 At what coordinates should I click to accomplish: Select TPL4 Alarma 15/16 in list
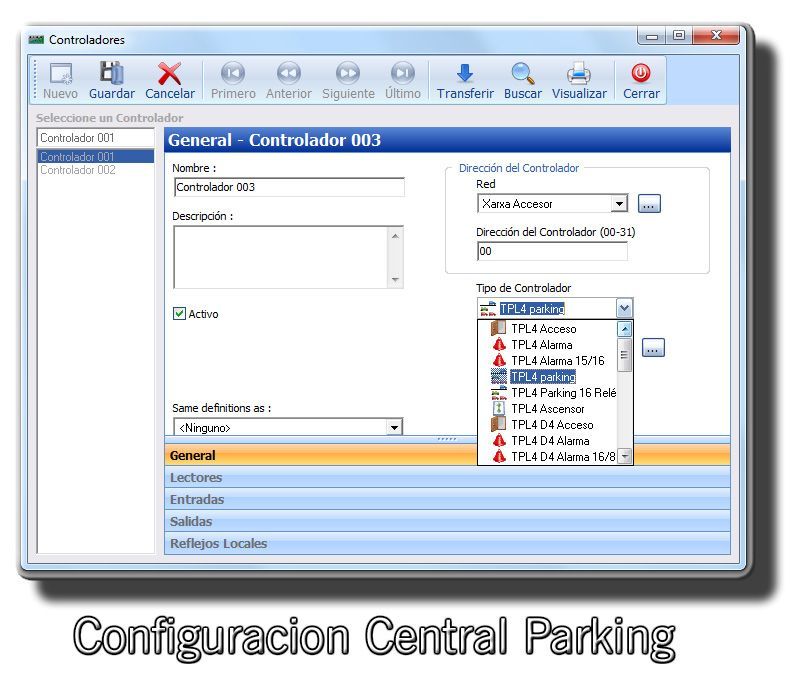[547, 361]
